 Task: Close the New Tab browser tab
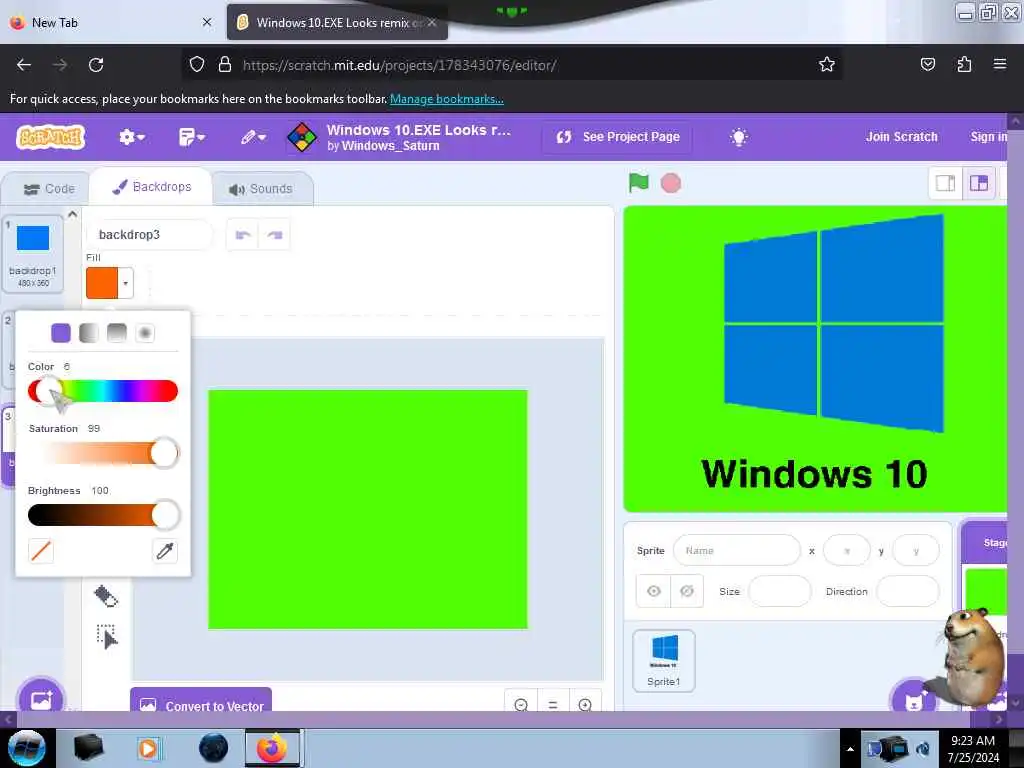click(207, 22)
